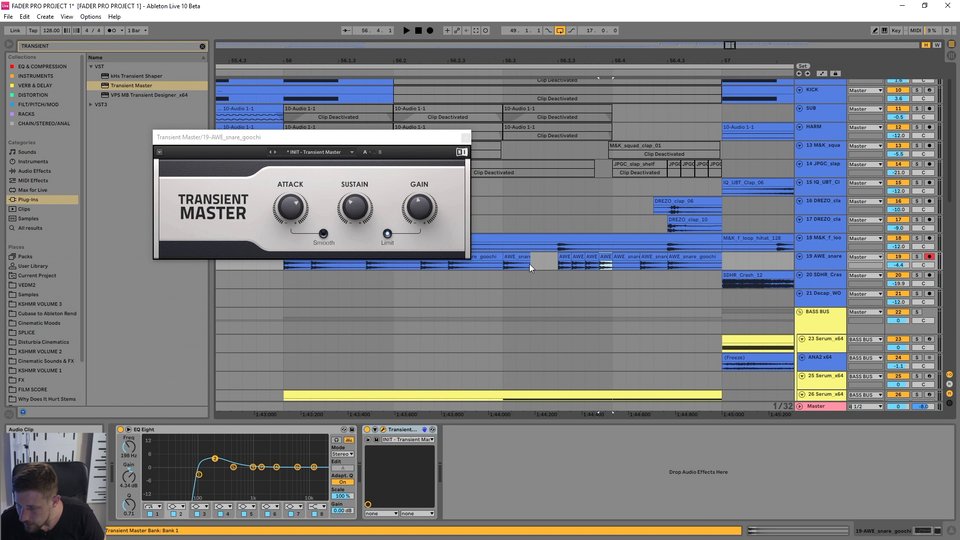
Task: Click the GAIN knob in Transient Master
Action: coord(419,208)
